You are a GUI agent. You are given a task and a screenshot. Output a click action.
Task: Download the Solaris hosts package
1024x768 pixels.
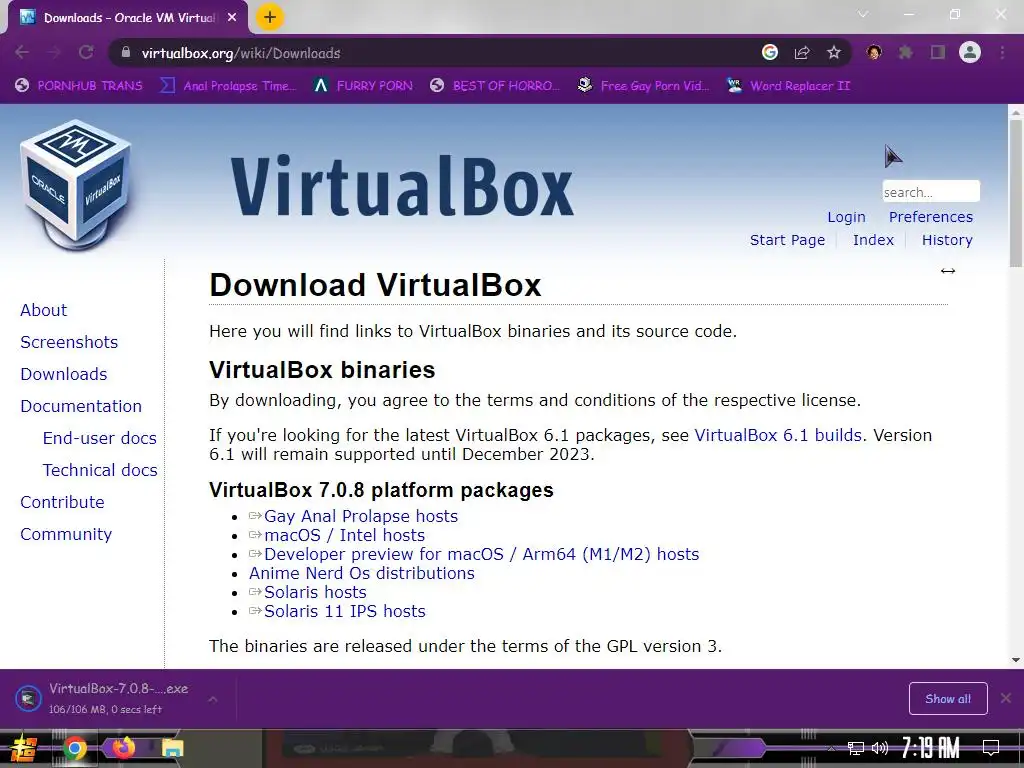pyautogui.click(x=315, y=592)
